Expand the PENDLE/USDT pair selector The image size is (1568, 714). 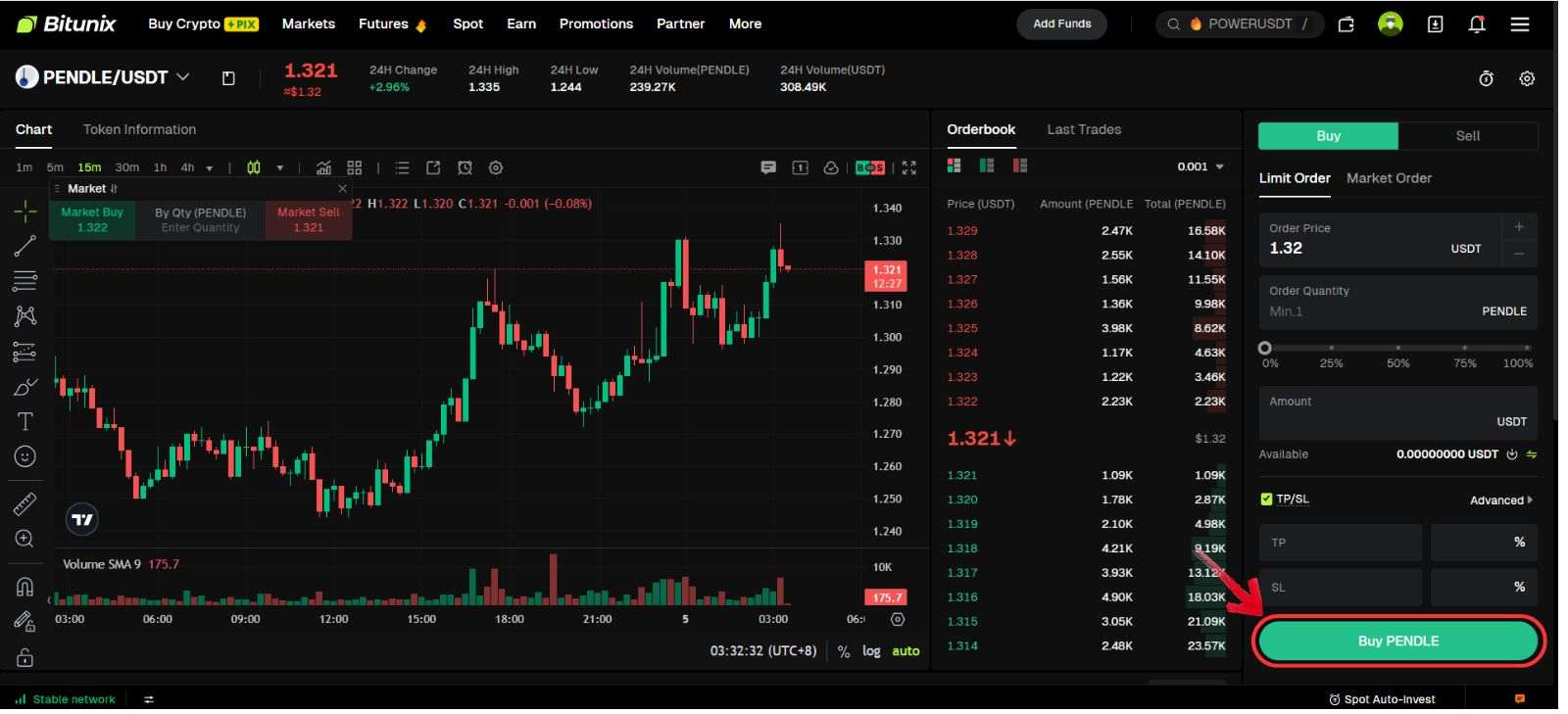point(182,76)
